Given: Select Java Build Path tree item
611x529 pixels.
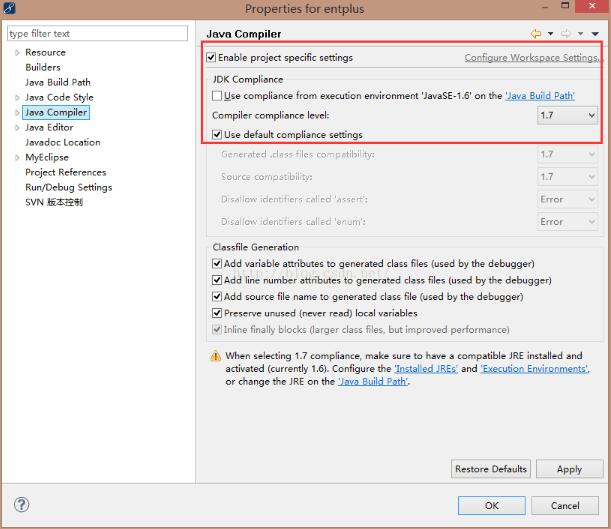Looking at the screenshot, I should 58,83.
